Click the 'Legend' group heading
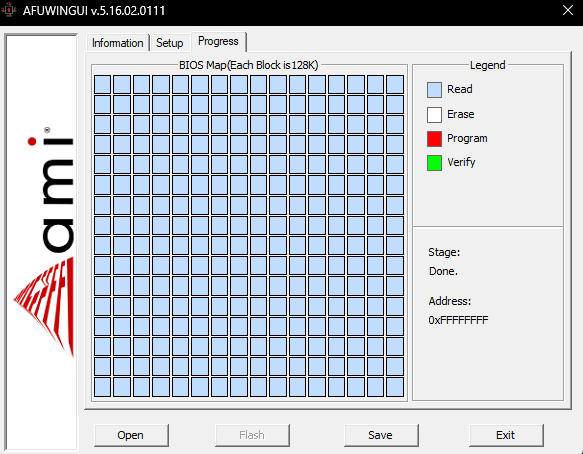Image resolution: width=583 pixels, height=454 pixels. pyautogui.click(x=487, y=65)
